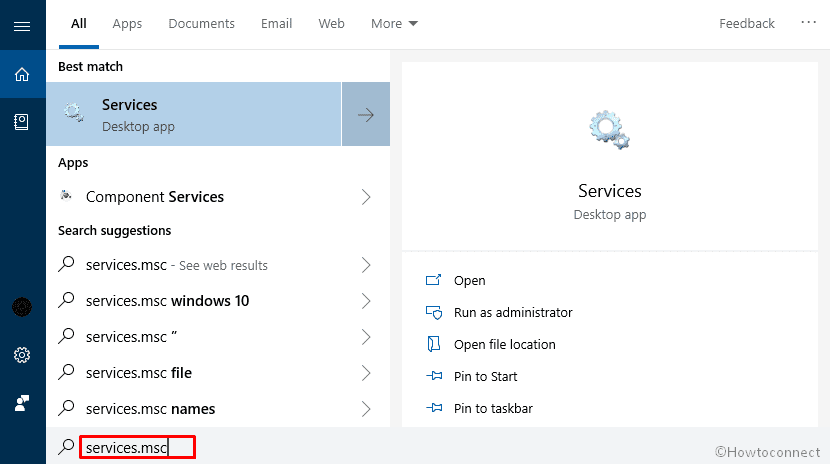This screenshot has height=464, width=830.
Task: Open the Notebook icon in sidebar
Action: pyautogui.click(x=21, y=122)
